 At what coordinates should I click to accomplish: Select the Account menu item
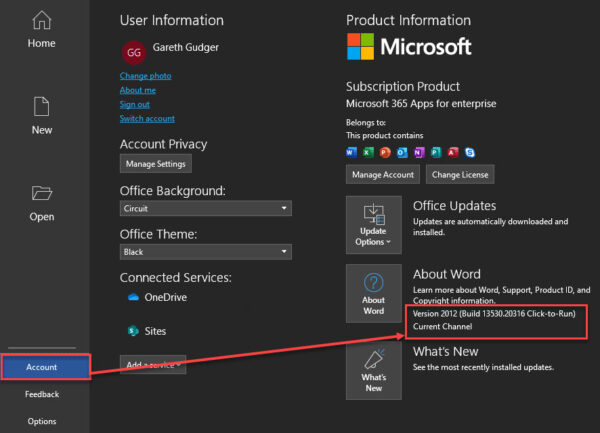point(42,367)
